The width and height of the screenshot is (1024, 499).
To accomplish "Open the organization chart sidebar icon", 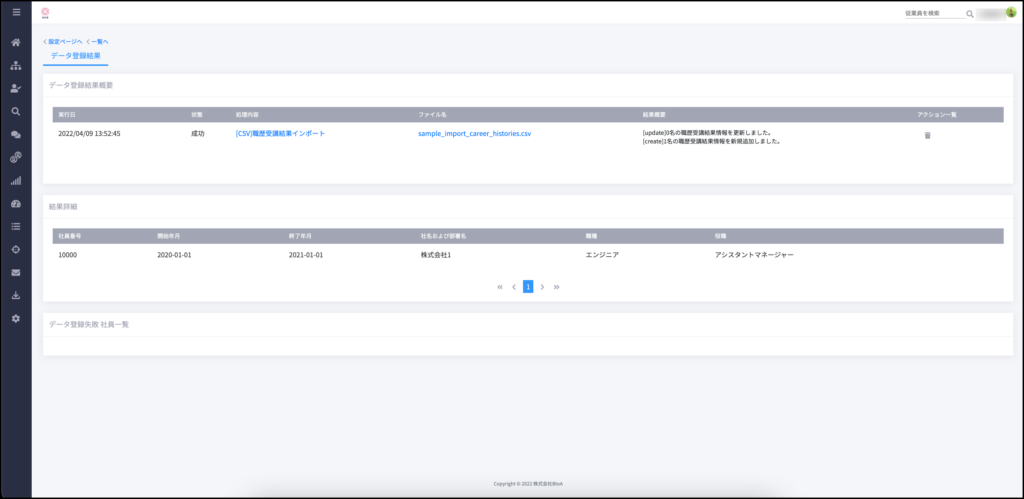I will [x=16, y=65].
